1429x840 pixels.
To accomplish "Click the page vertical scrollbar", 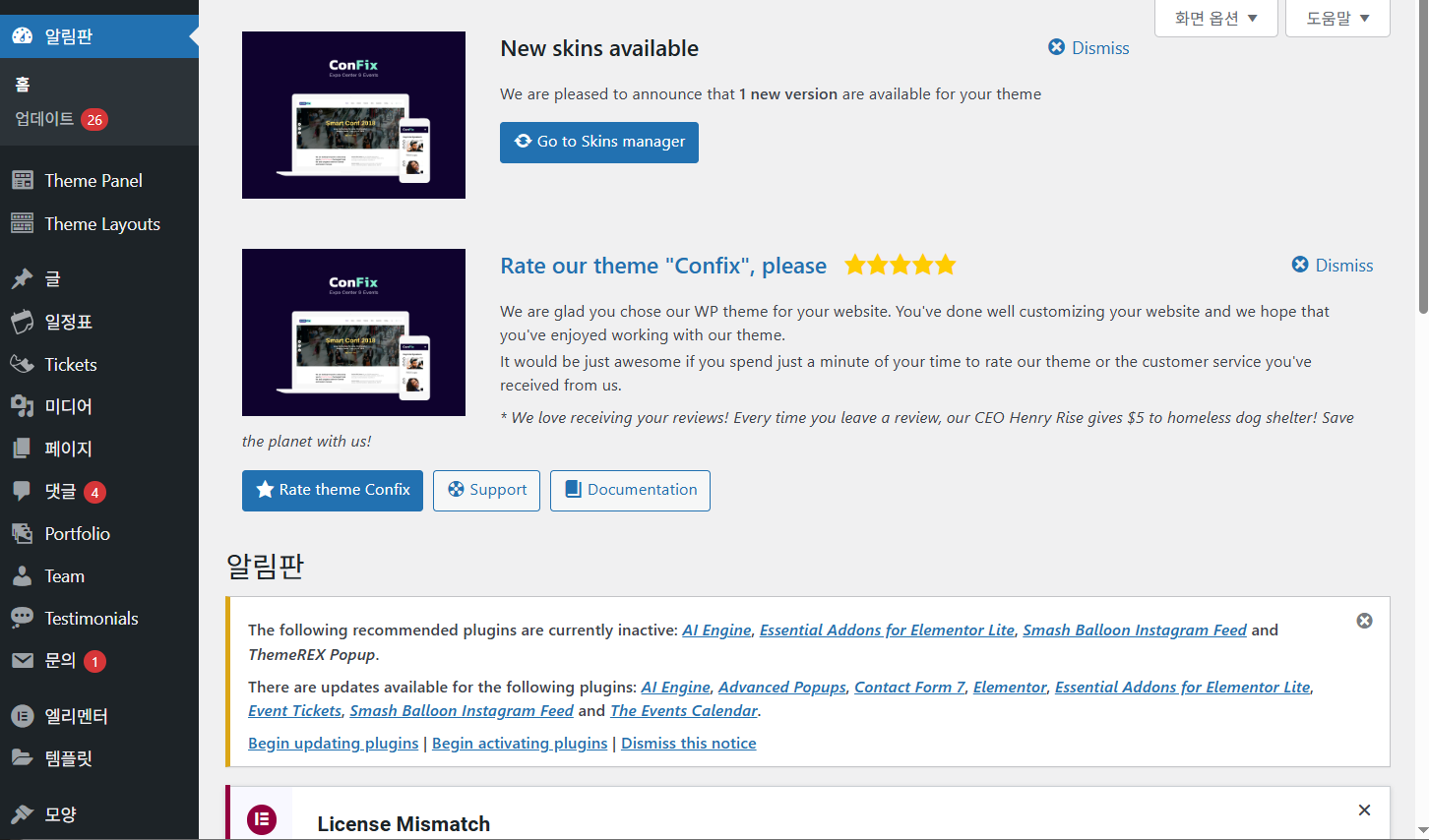I will [1422, 157].
